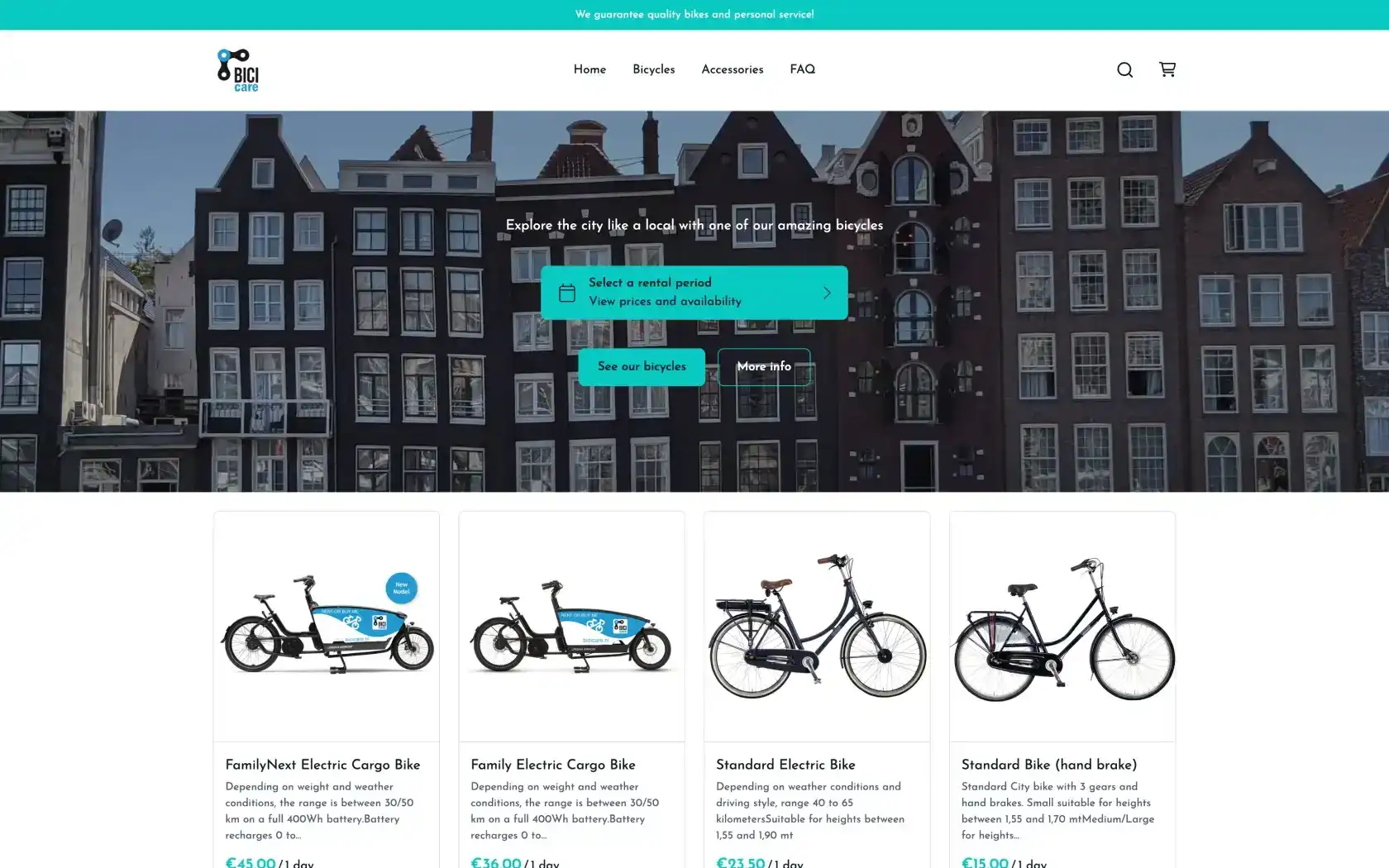Open the Standard Electric Bike listing

click(785, 765)
